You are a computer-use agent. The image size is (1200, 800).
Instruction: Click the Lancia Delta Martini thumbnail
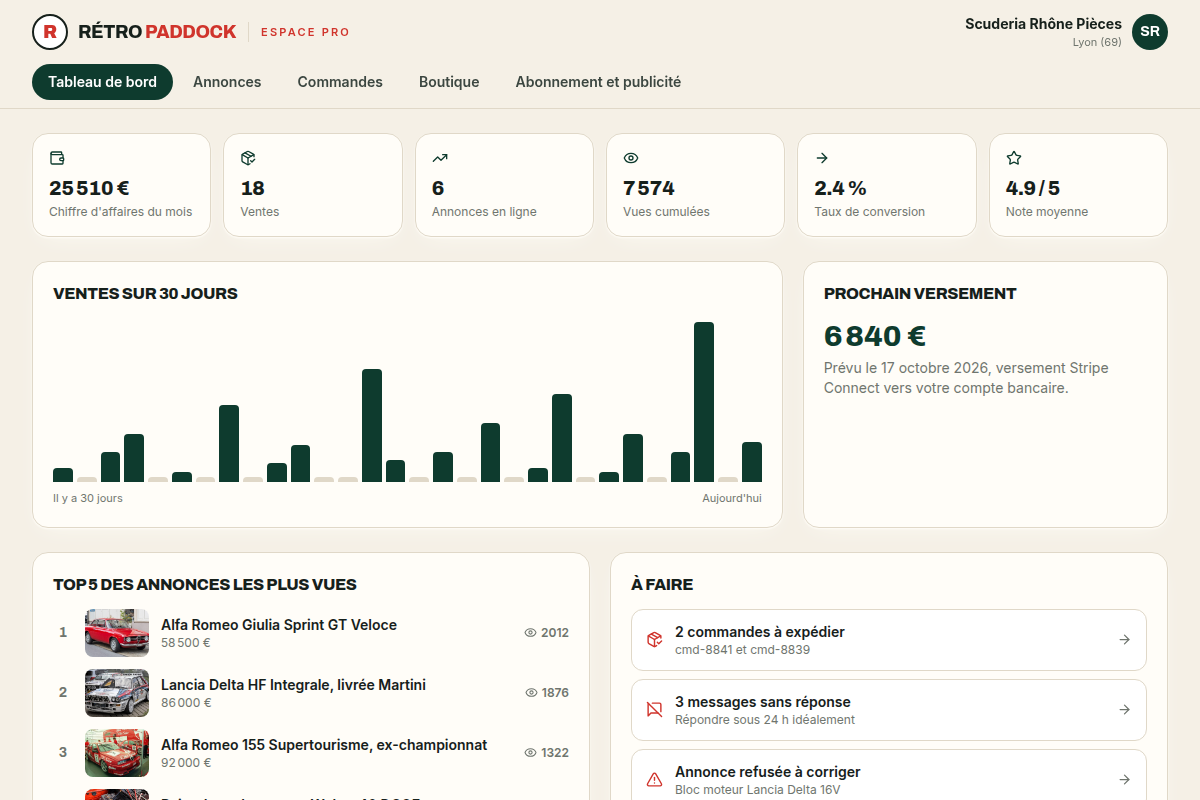pos(117,693)
